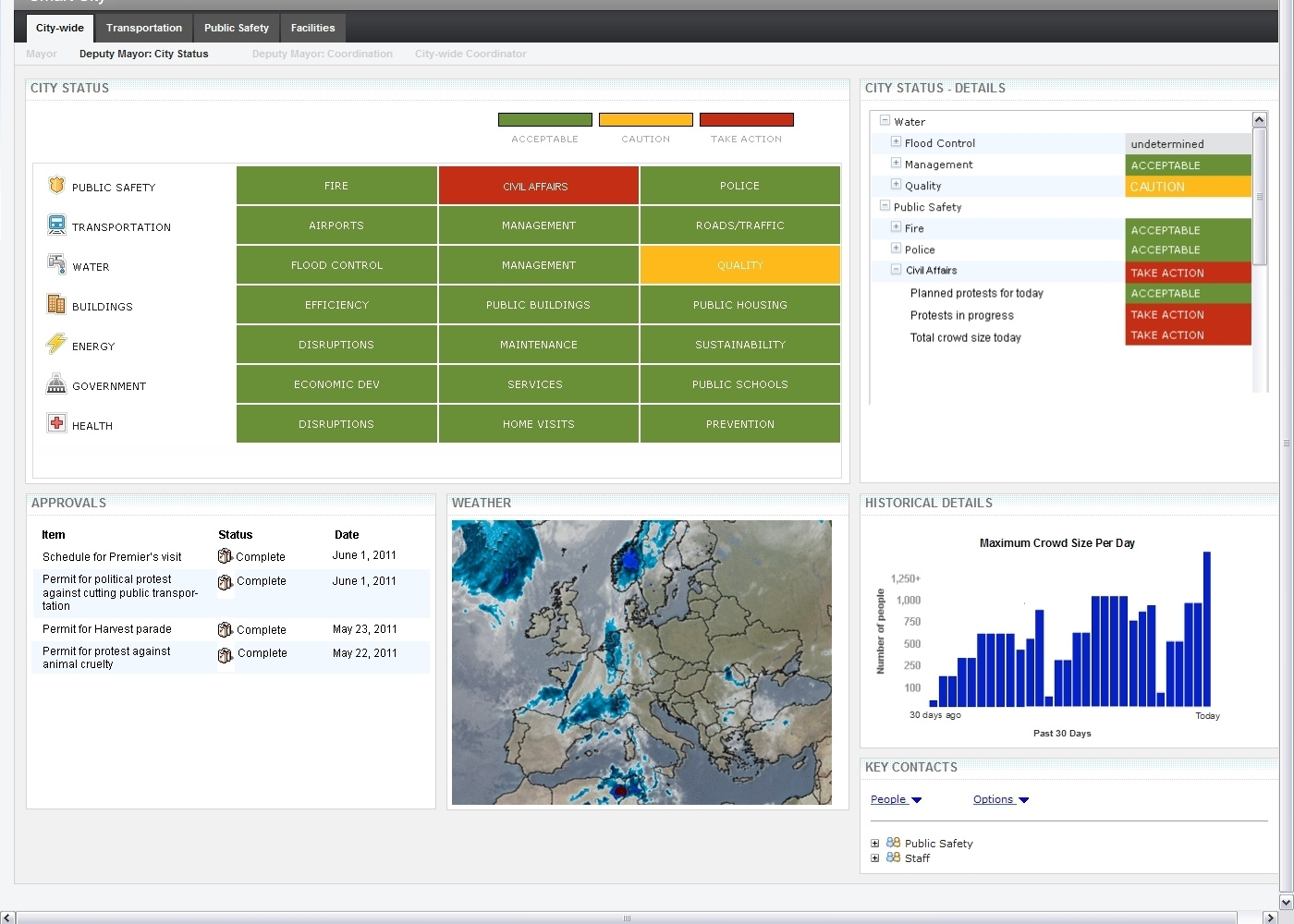The width and height of the screenshot is (1294, 924).
Task: Open the Options dropdown menu
Action: pyautogui.click(x=1000, y=799)
